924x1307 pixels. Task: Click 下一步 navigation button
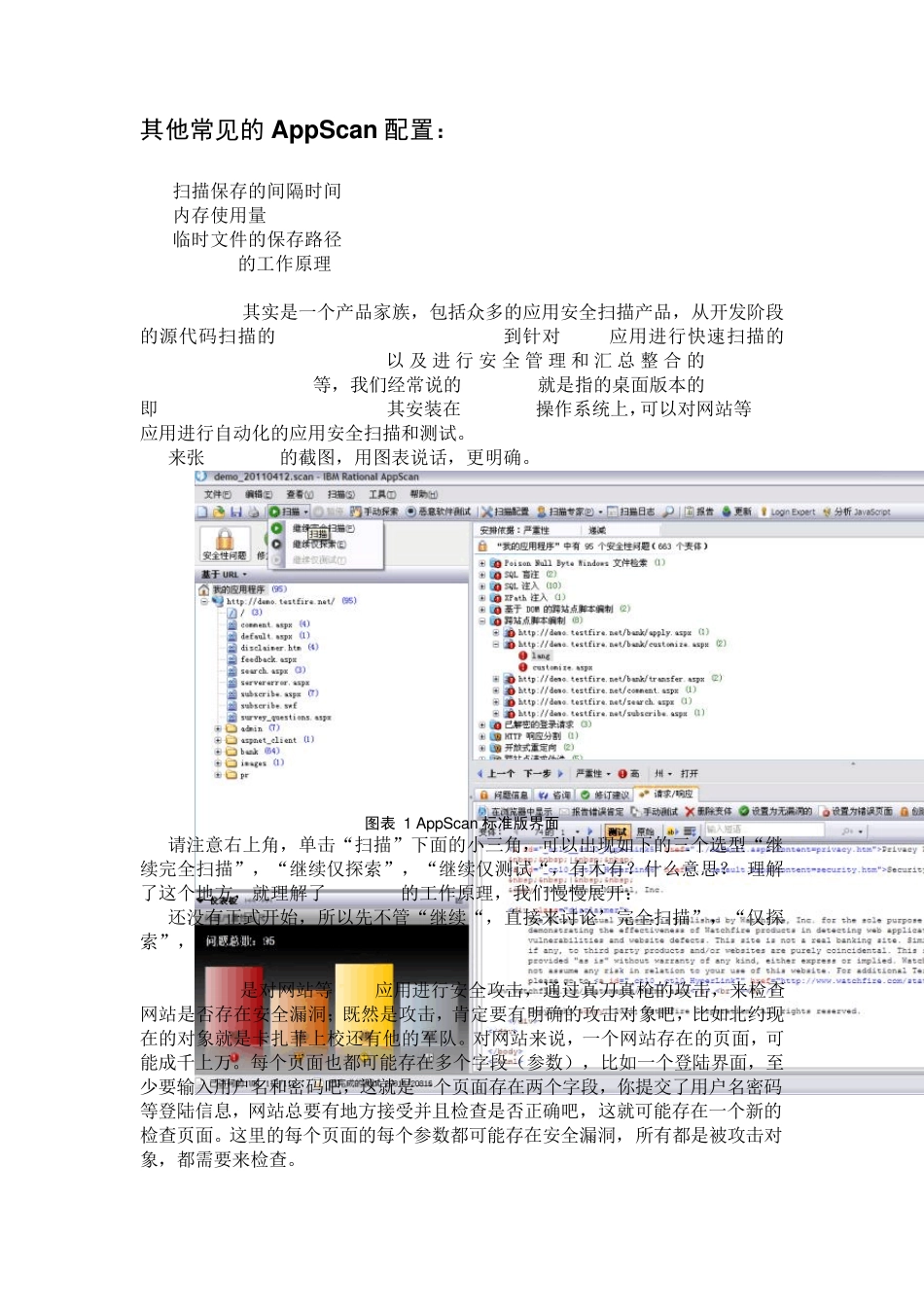(544, 774)
